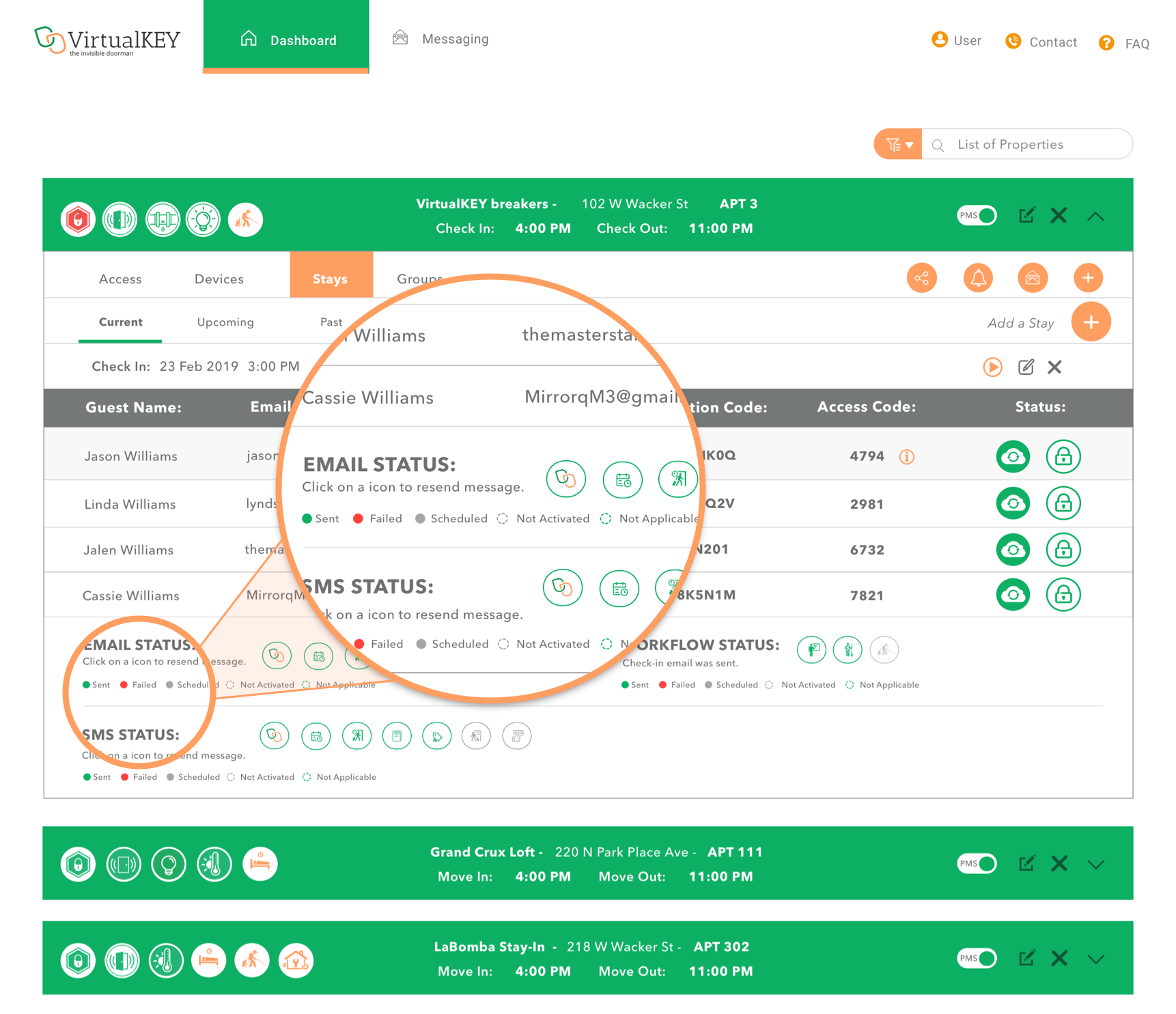The width and height of the screenshot is (1176, 1014).
Task: Click the share icon in Stays toolbar
Action: point(922,278)
